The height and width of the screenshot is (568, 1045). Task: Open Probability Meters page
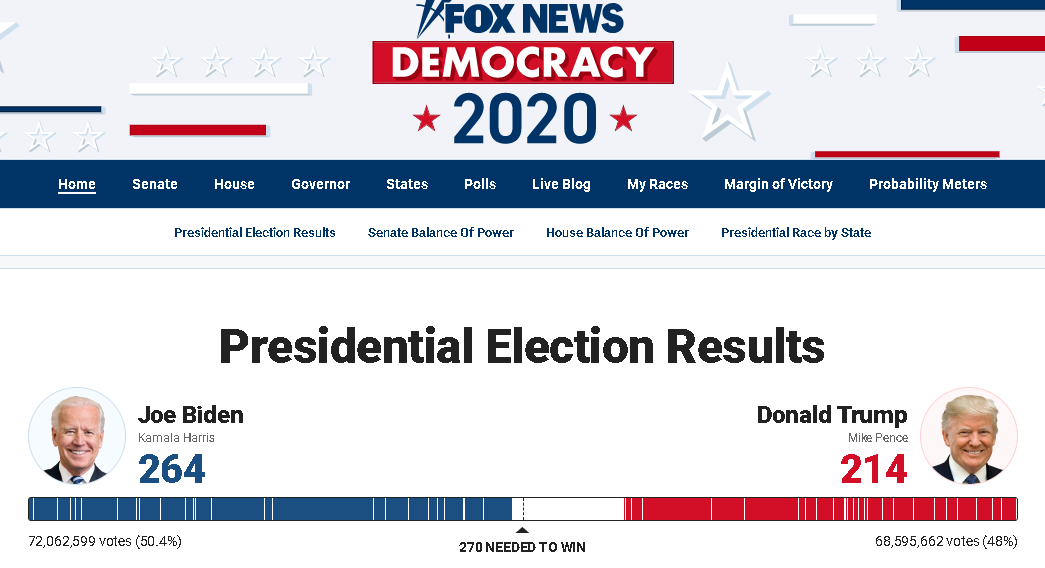[x=928, y=184]
